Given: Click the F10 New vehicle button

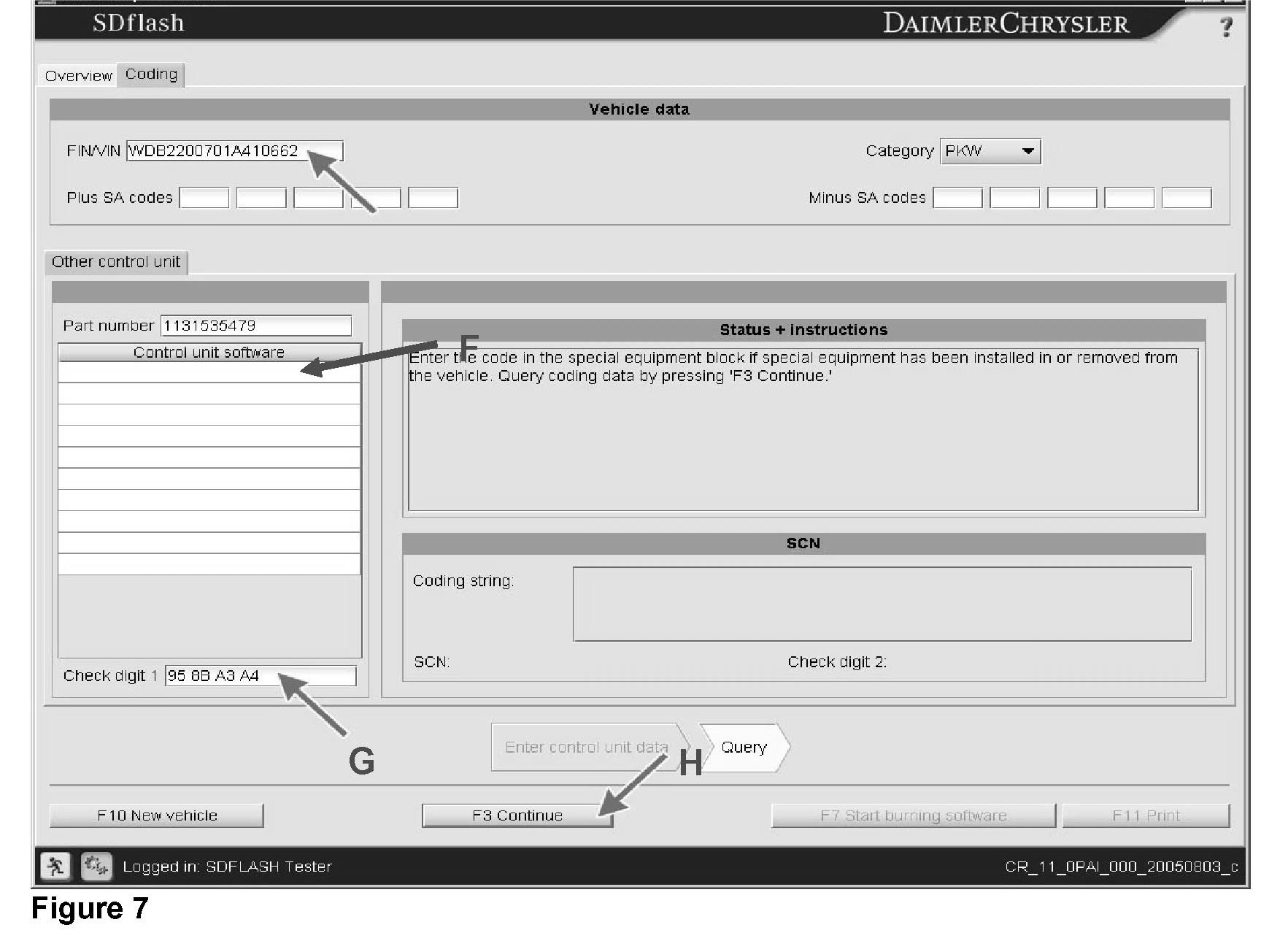Looking at the screenshot, I should (x=156, y=815).
